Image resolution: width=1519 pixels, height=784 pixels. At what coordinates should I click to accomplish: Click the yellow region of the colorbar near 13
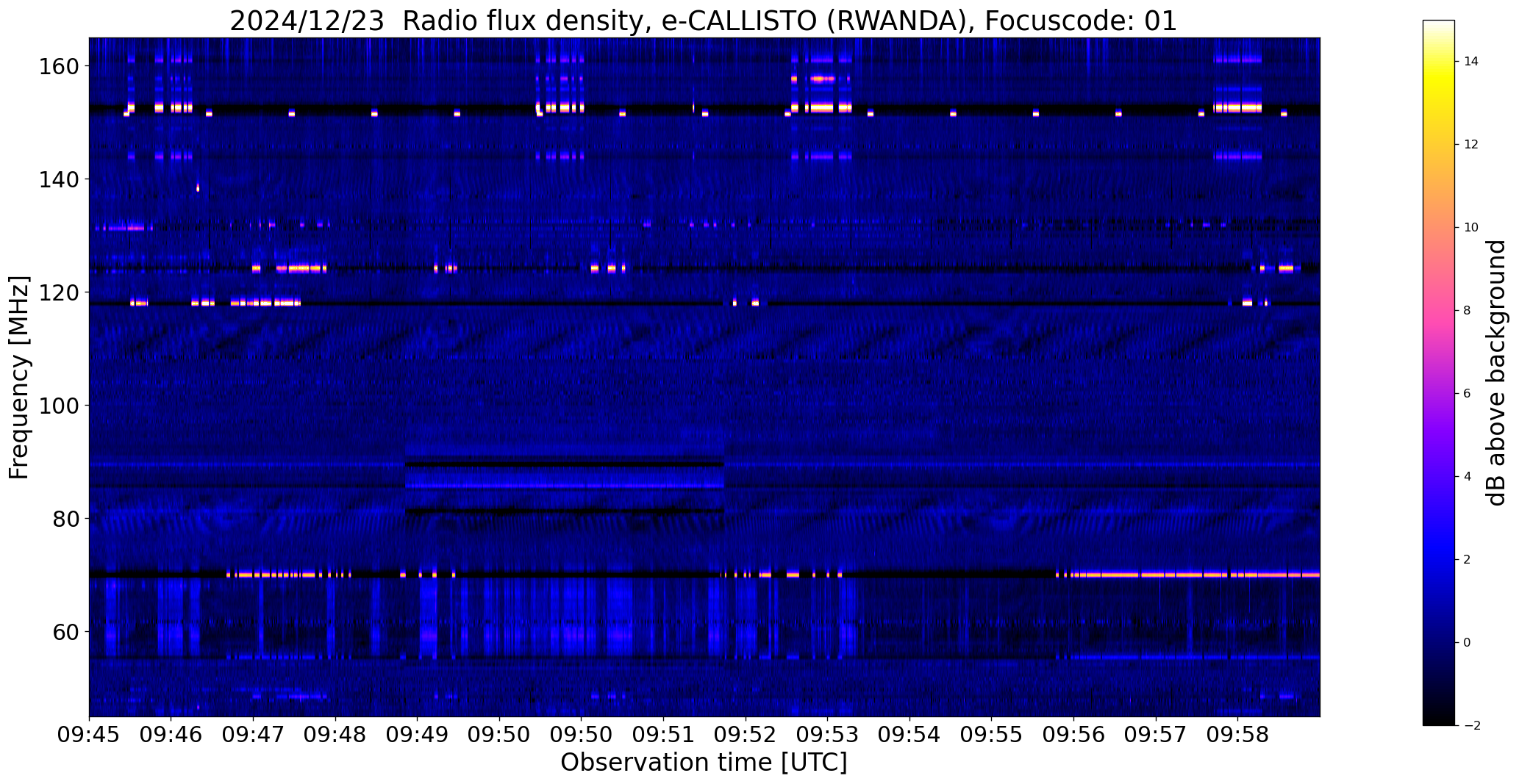point(1438,103)
